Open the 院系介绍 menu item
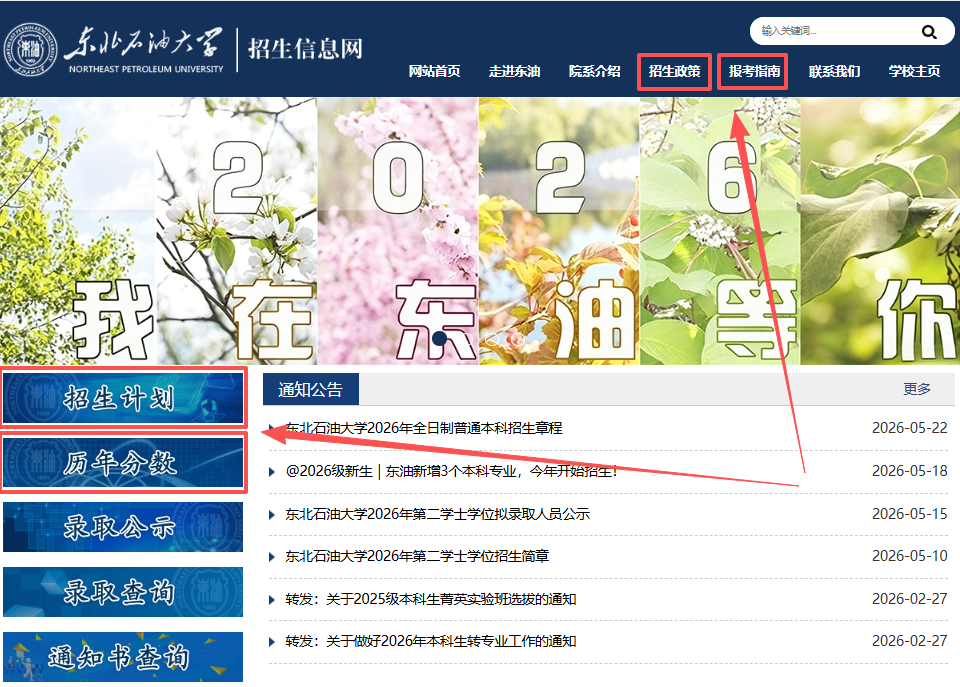The height and width of the screenshot is (687, 960). (x=594, y=72)
